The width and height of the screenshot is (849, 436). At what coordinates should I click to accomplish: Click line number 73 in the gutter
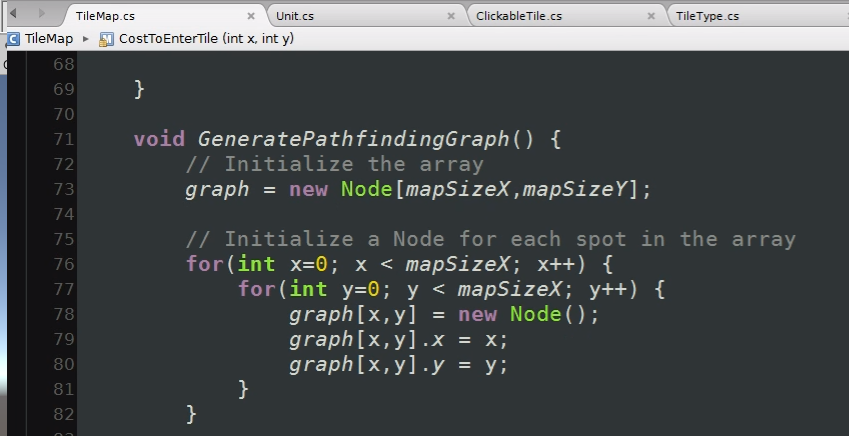[64, 189]
